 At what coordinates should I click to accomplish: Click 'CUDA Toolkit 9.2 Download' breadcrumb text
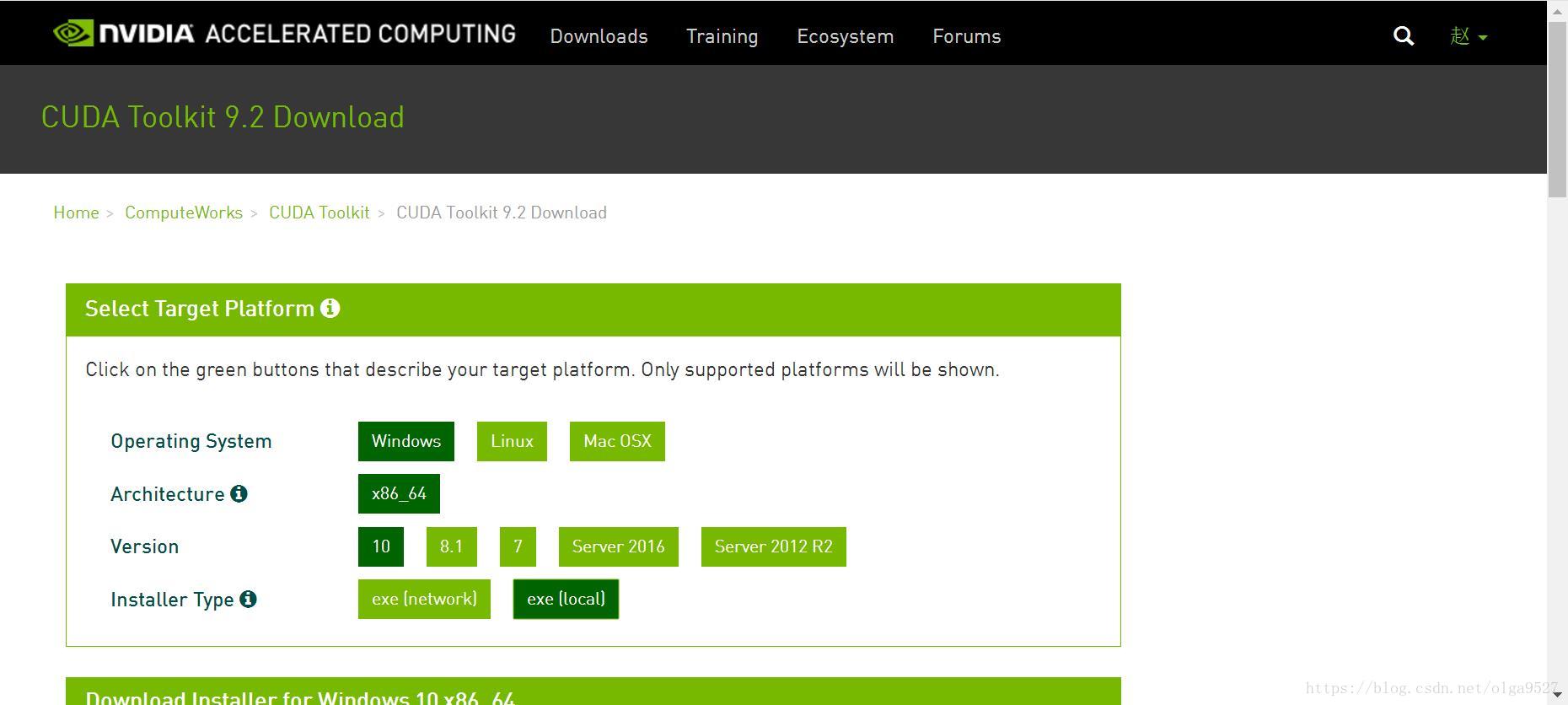(x=502, y=213)
